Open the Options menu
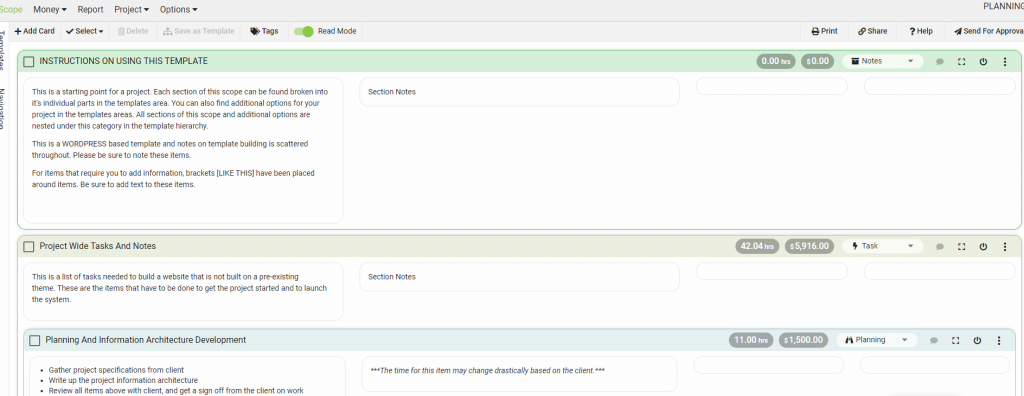 (x=178, y=10)
